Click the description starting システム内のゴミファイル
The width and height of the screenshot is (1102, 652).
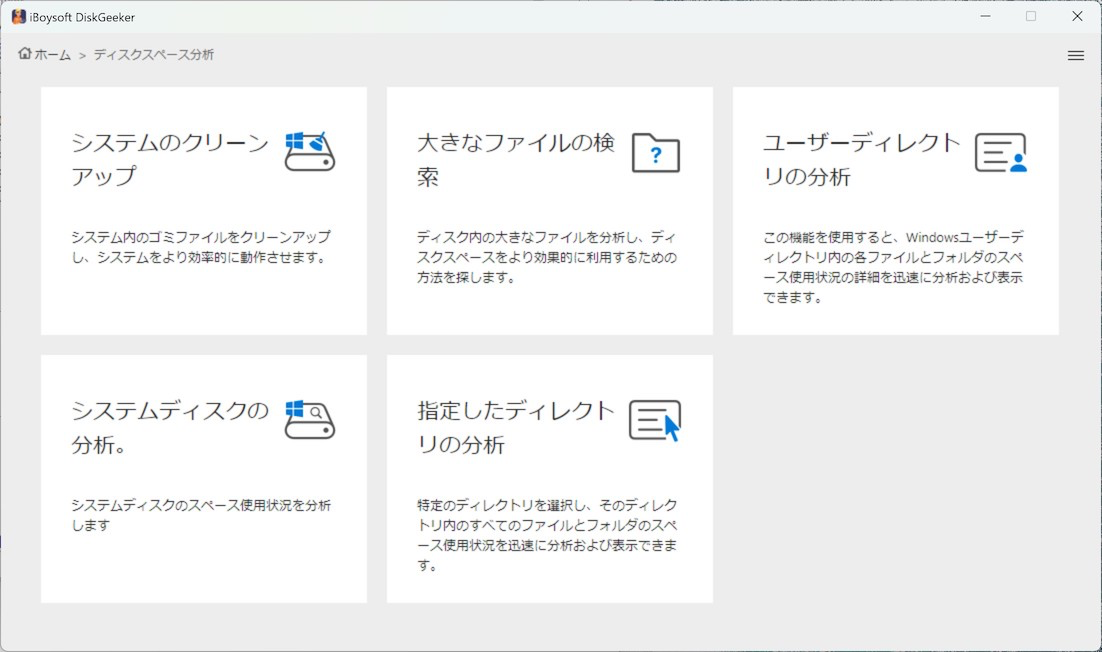point(201,247)
